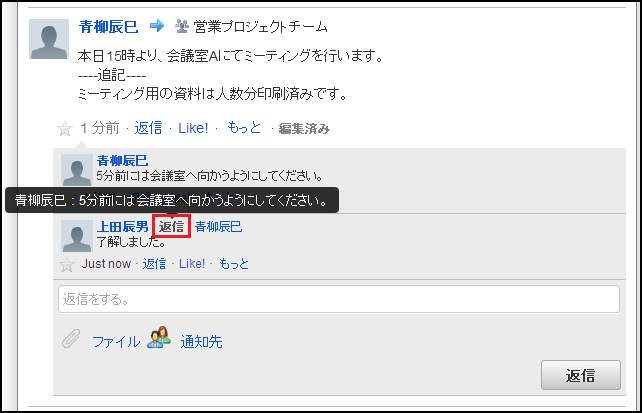Open 青柳辰巳's avatar on main post
This screenshot has height=413, width=642.
coord(49,39)
